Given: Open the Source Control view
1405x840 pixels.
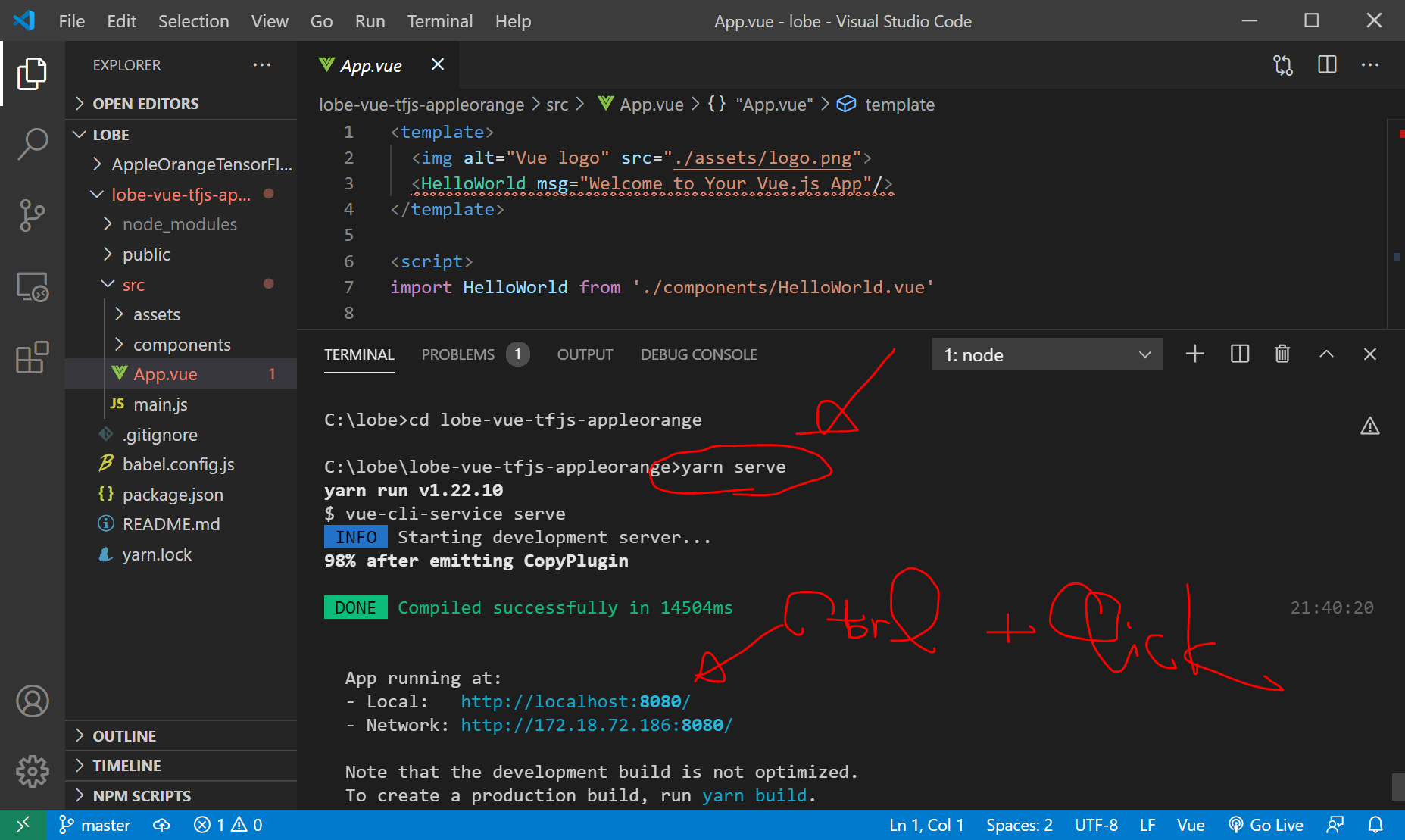Looking at the screenshot, I should [32, 215].
